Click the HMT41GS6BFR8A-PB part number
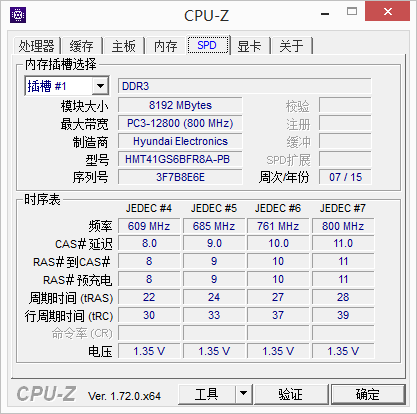The width and height of the screenshot is (417, 414). pos(180,159)
